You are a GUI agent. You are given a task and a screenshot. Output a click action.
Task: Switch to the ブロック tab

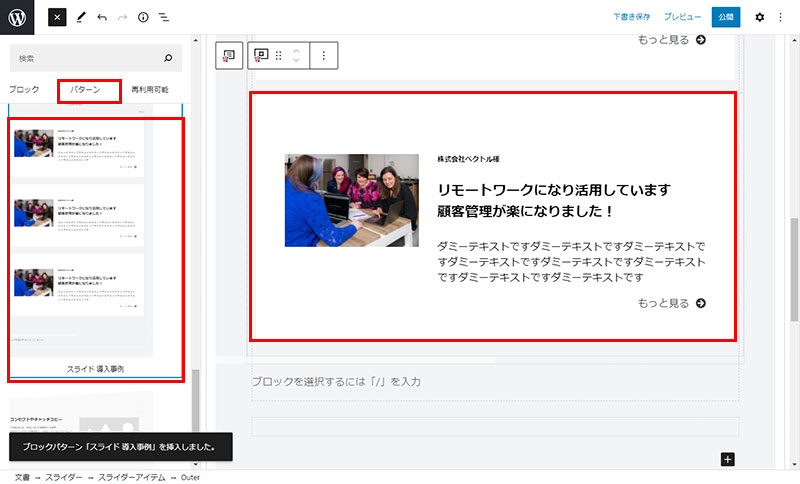[24, 90]
